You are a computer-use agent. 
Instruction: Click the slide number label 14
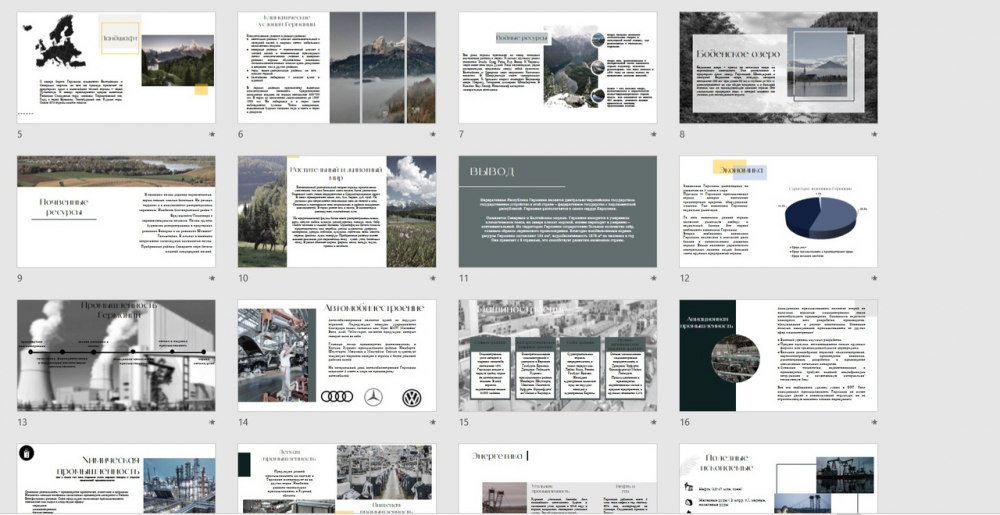tap(243, 423)
